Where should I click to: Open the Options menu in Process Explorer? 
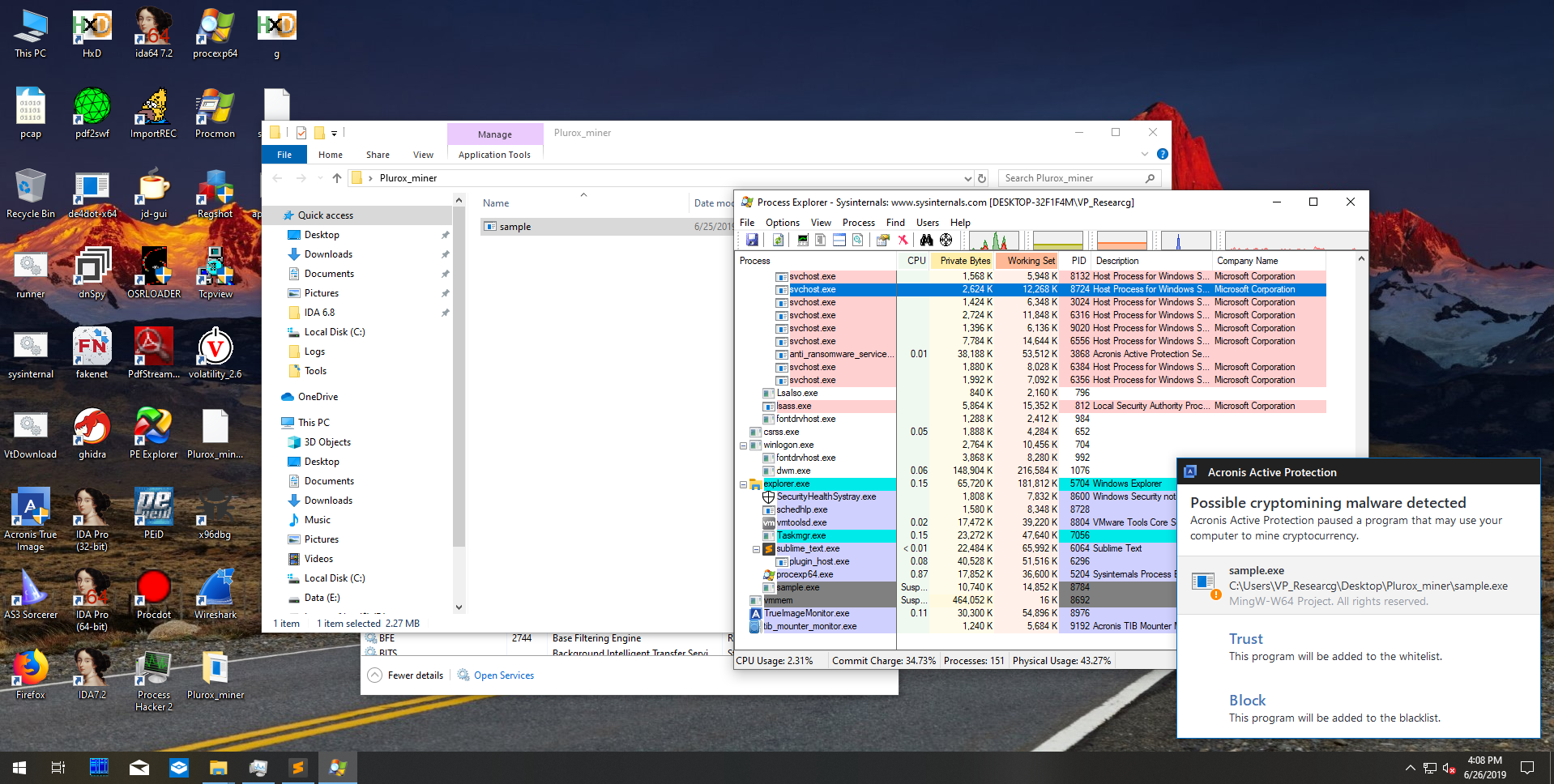point(782,223)
